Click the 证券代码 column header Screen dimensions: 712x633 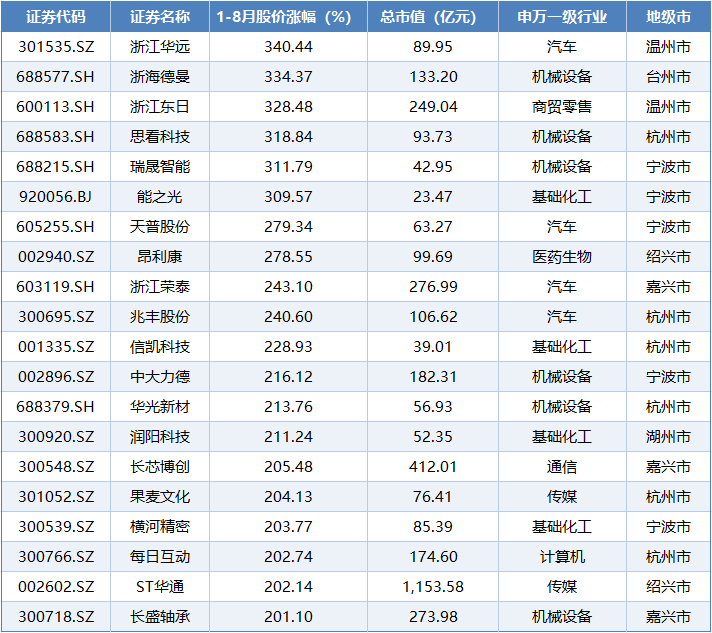(57, 17)
